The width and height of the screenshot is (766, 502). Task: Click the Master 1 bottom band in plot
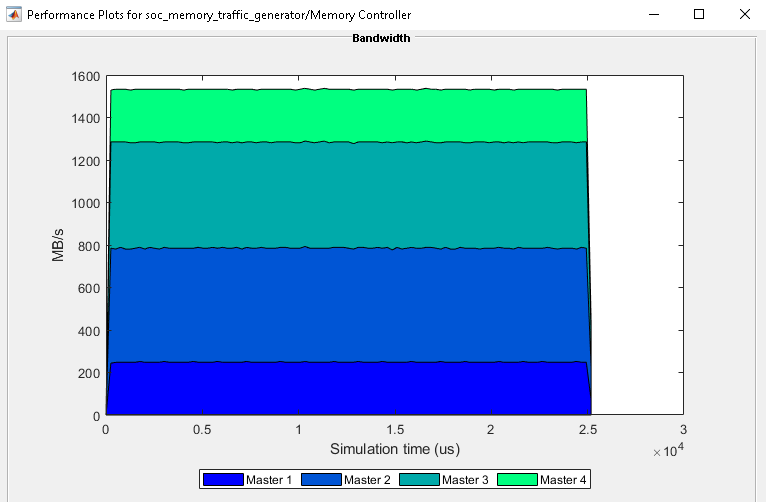pyautogui.click(x=348, y=388)
